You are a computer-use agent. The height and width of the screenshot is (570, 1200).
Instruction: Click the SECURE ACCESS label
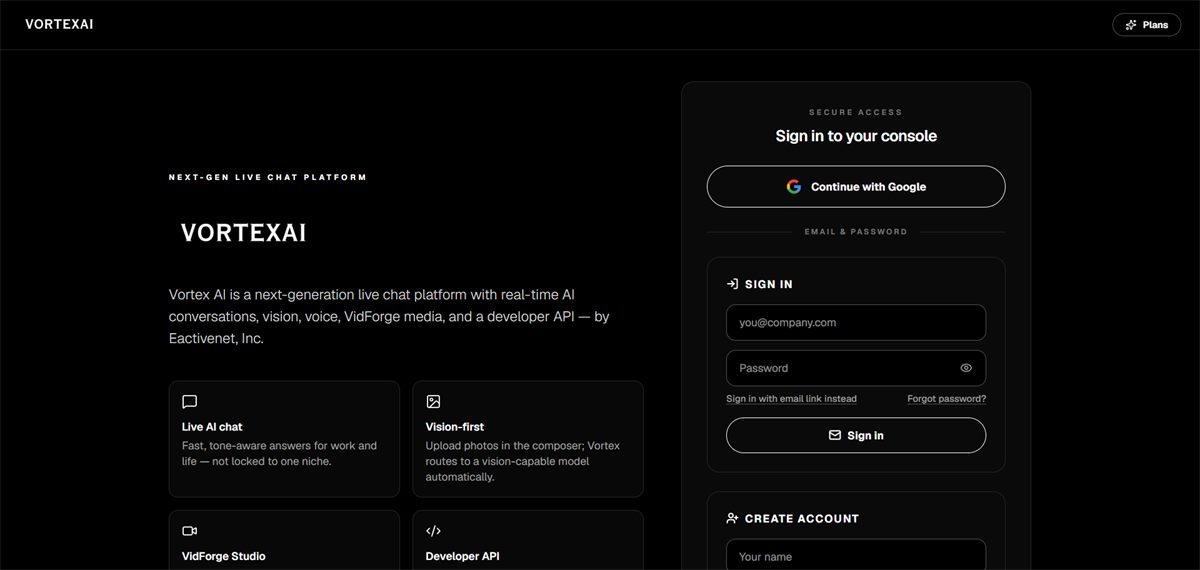tap(856, 112)
